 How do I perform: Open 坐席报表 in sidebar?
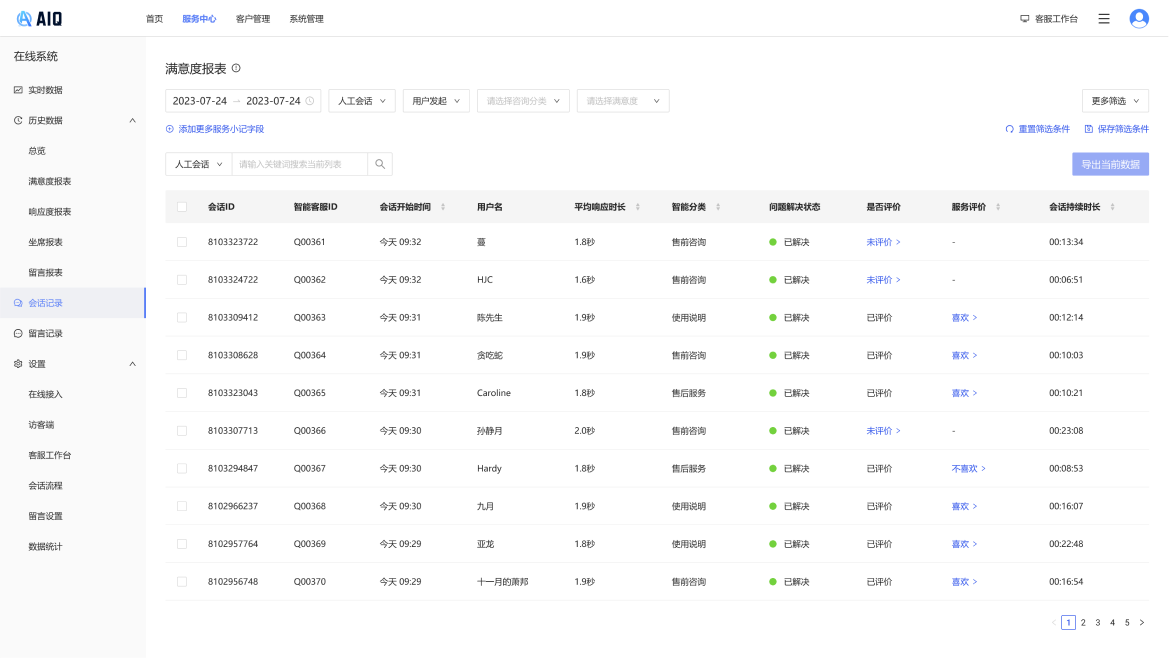tap(45, 242)
